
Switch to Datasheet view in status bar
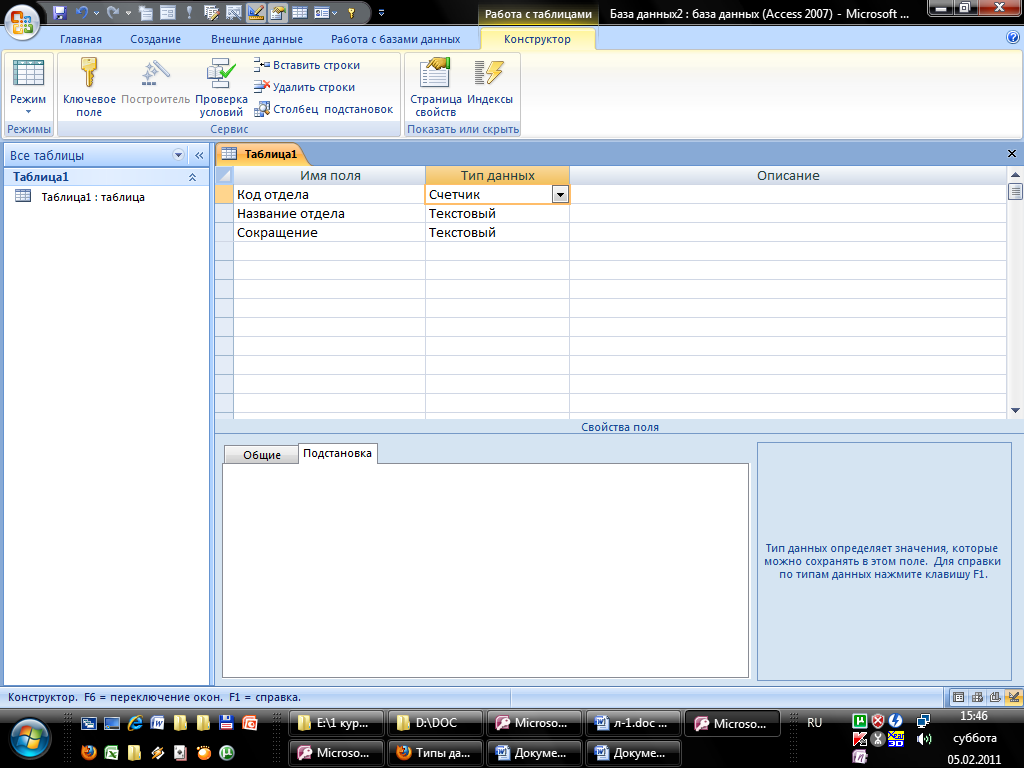[958, 697]
